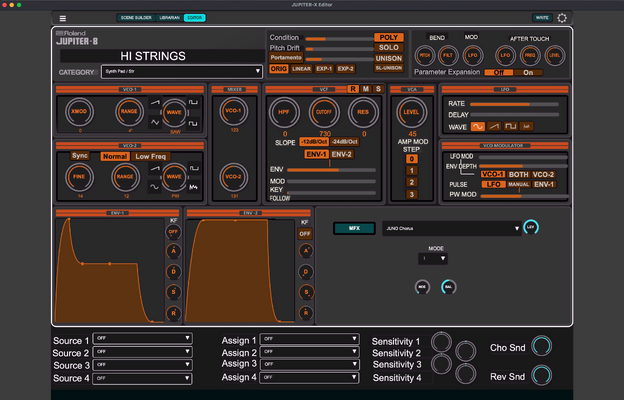Screen dimensions: 624x400
Task: Click the VCO-1 RANGE knob
Action: [x=129, y=112]
